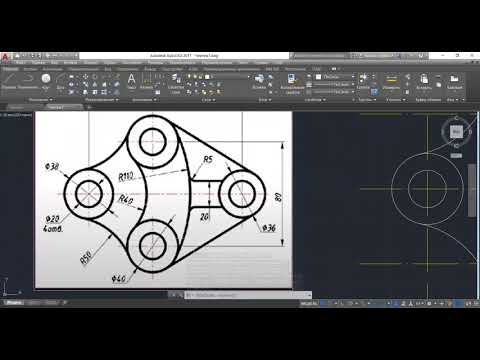Image resolution: width=480 pixels, height=360 pixels.
Task: Launch the Offset tool
Action: (116, 92)
